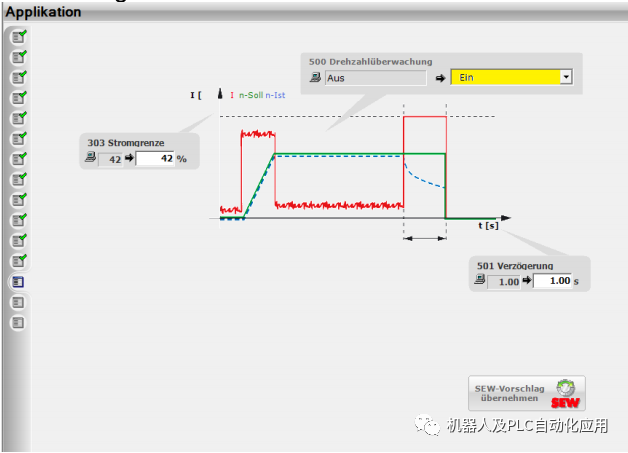Click transfer arrow in 303 Stromgrenze box
This screenshot has height=453, width=628.
(129, 158)
